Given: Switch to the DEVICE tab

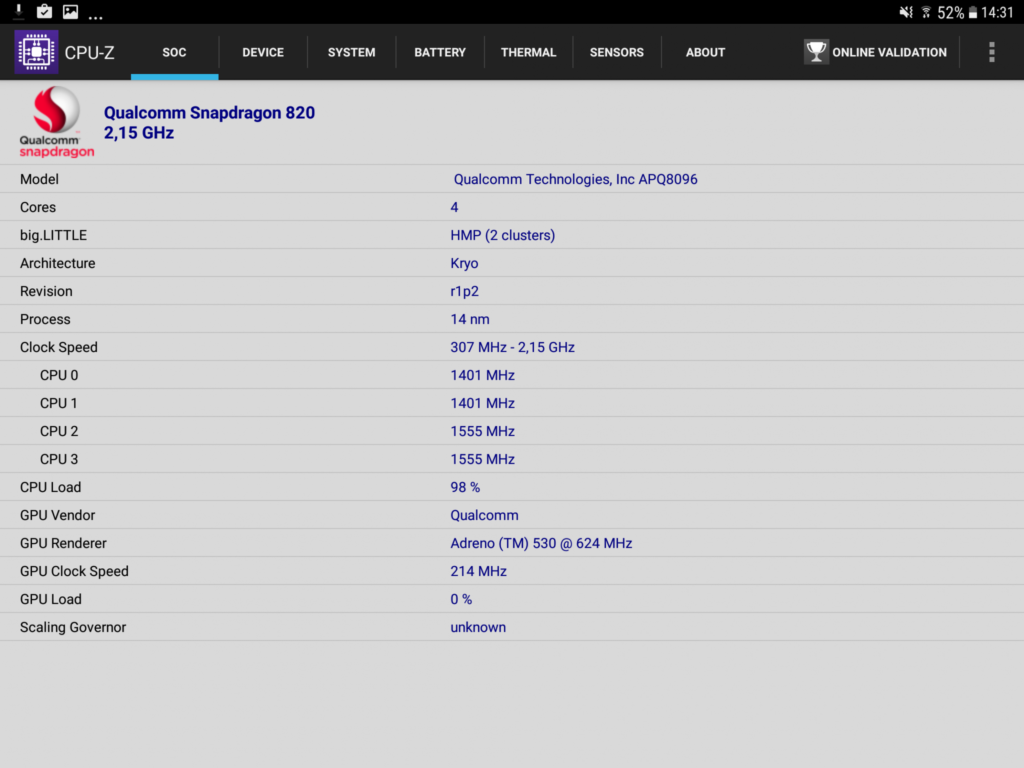Looking at the screenshot, I should 263,52.
